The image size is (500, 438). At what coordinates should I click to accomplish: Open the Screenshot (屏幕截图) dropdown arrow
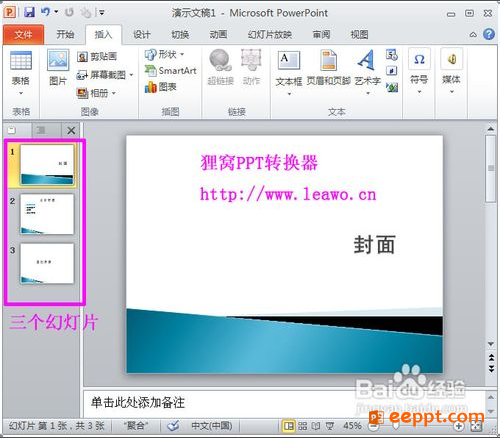tap(131, 75)
